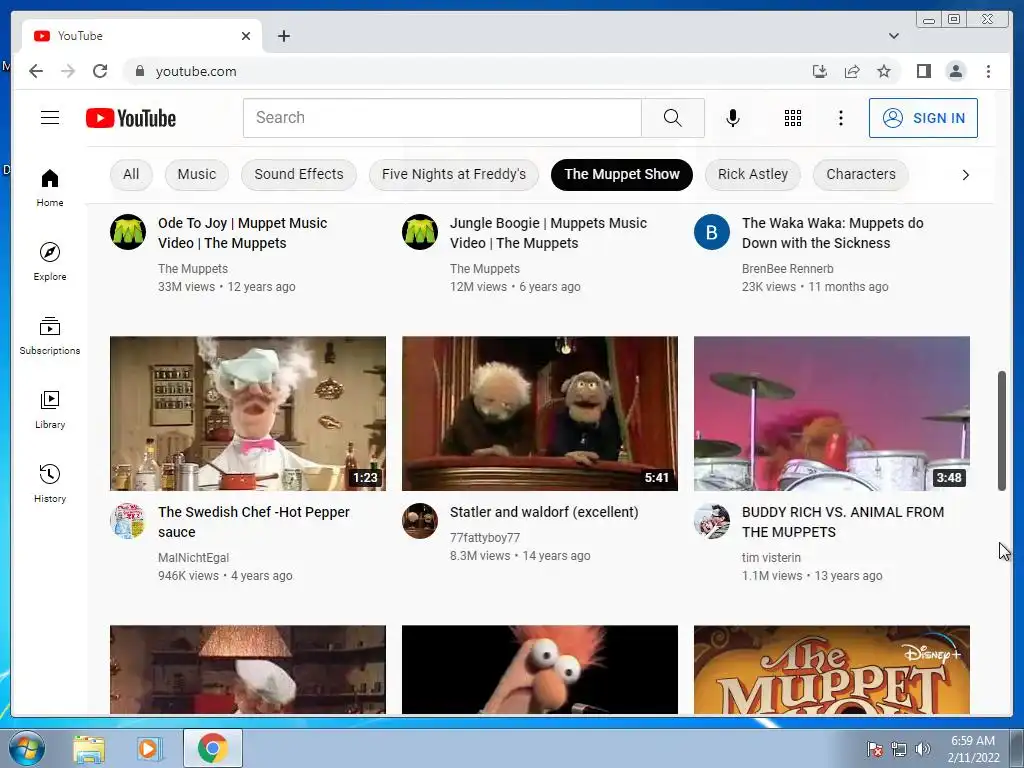The height and width of the screenshot is (768, 1024).
Task: Select the Characters chip
Action: 861,174
